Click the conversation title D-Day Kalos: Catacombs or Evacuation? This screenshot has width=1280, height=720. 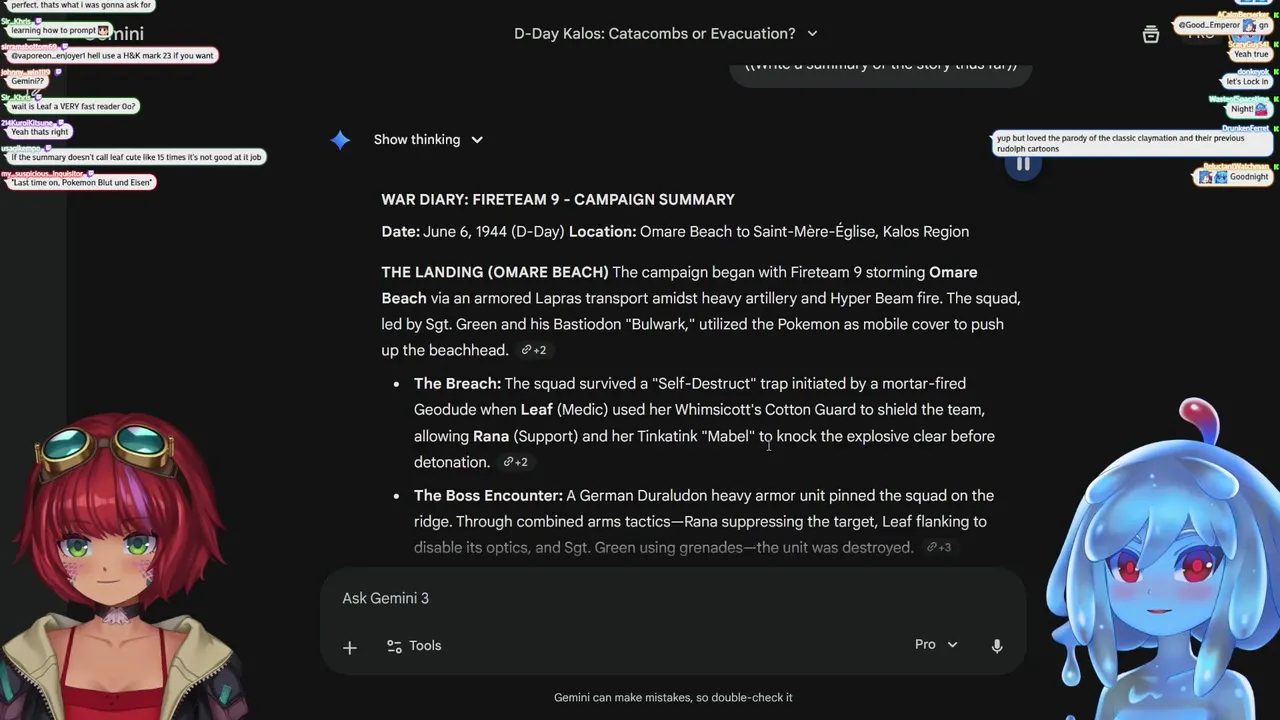tap(654, 33)
